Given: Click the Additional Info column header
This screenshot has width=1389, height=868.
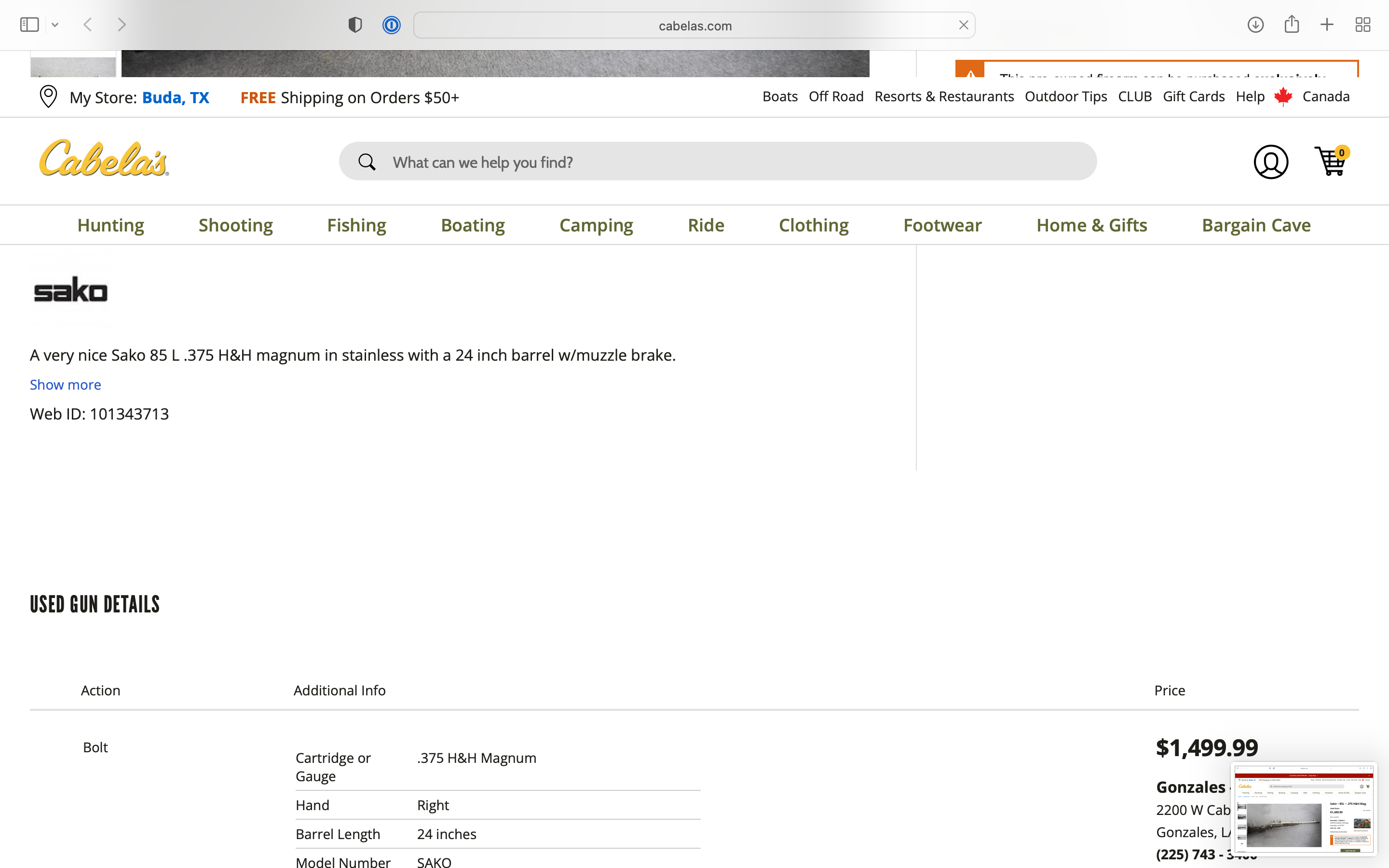Looking at the screenshot, I should pyautogui.click(x=339, y=690).
